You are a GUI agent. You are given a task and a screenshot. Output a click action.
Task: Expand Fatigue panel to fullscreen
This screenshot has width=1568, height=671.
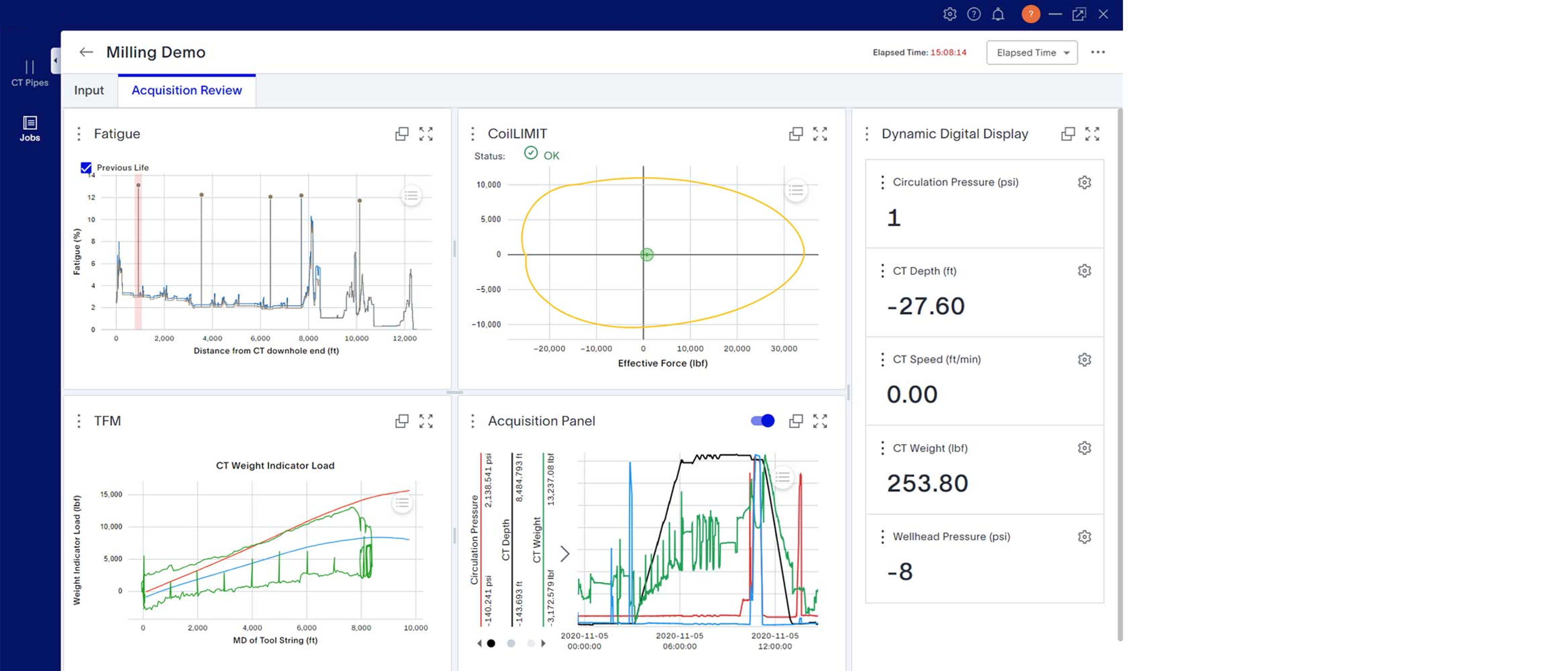[x=425, y=134]
